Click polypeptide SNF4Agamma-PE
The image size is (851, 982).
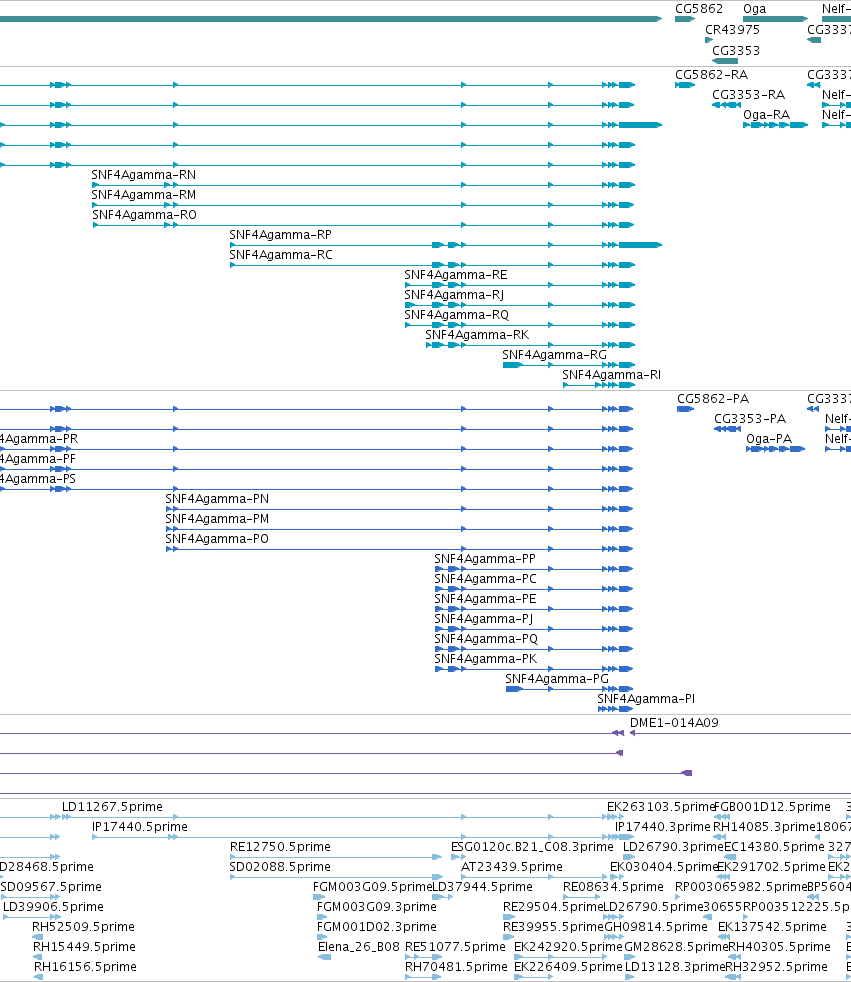coord(485,599)
